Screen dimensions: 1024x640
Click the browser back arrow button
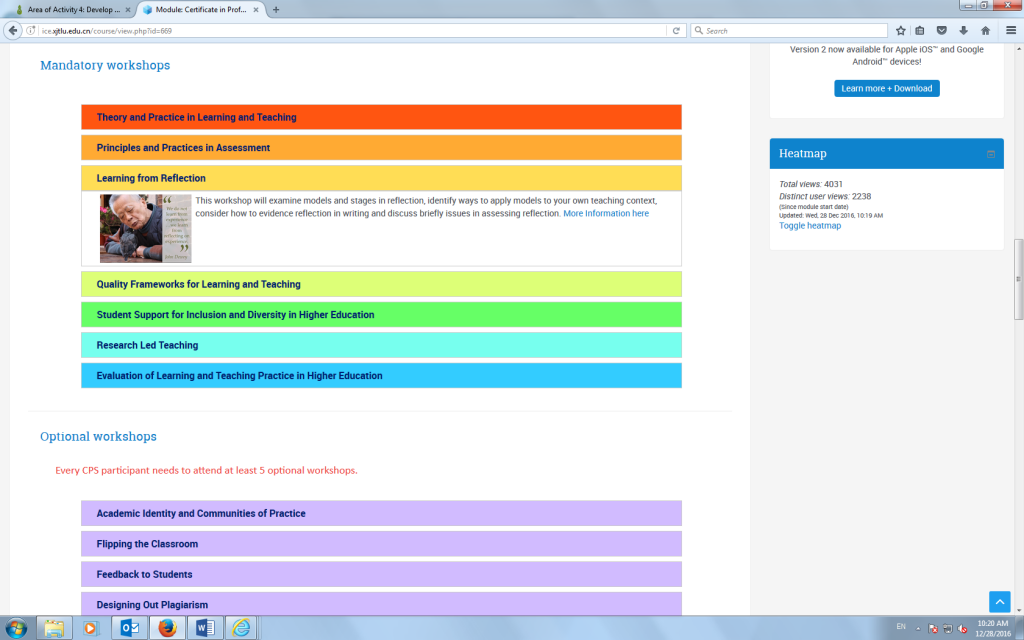14,30
